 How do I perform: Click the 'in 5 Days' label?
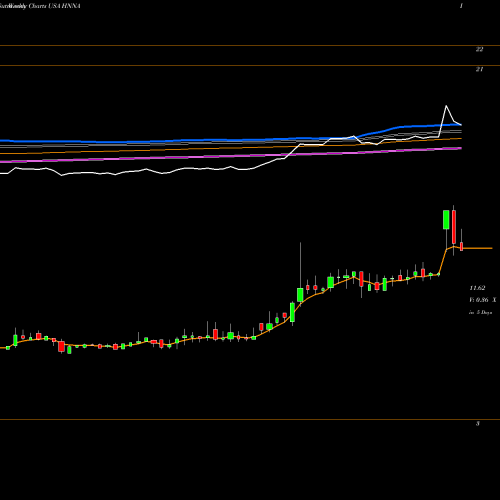(x=480, y=313)
